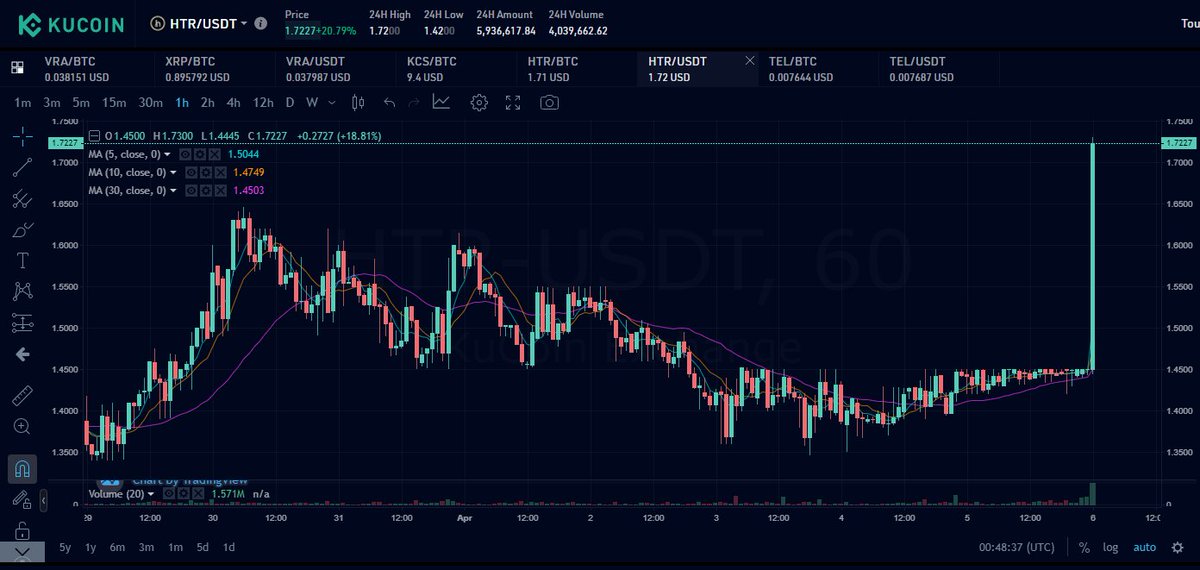The height and width of the screenshot is (570, 1200).
Task: Select the 1h interval
Action: [x=181, y=102]
